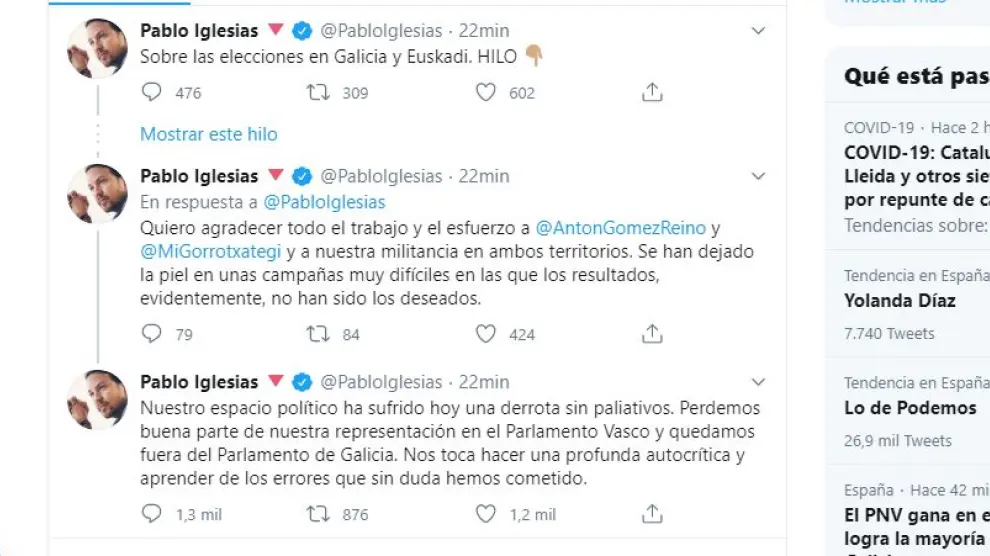Click Pablo Iglesias avatar on first tweet
The height and width of the screenshot is (556, 990).
[97, 48]
